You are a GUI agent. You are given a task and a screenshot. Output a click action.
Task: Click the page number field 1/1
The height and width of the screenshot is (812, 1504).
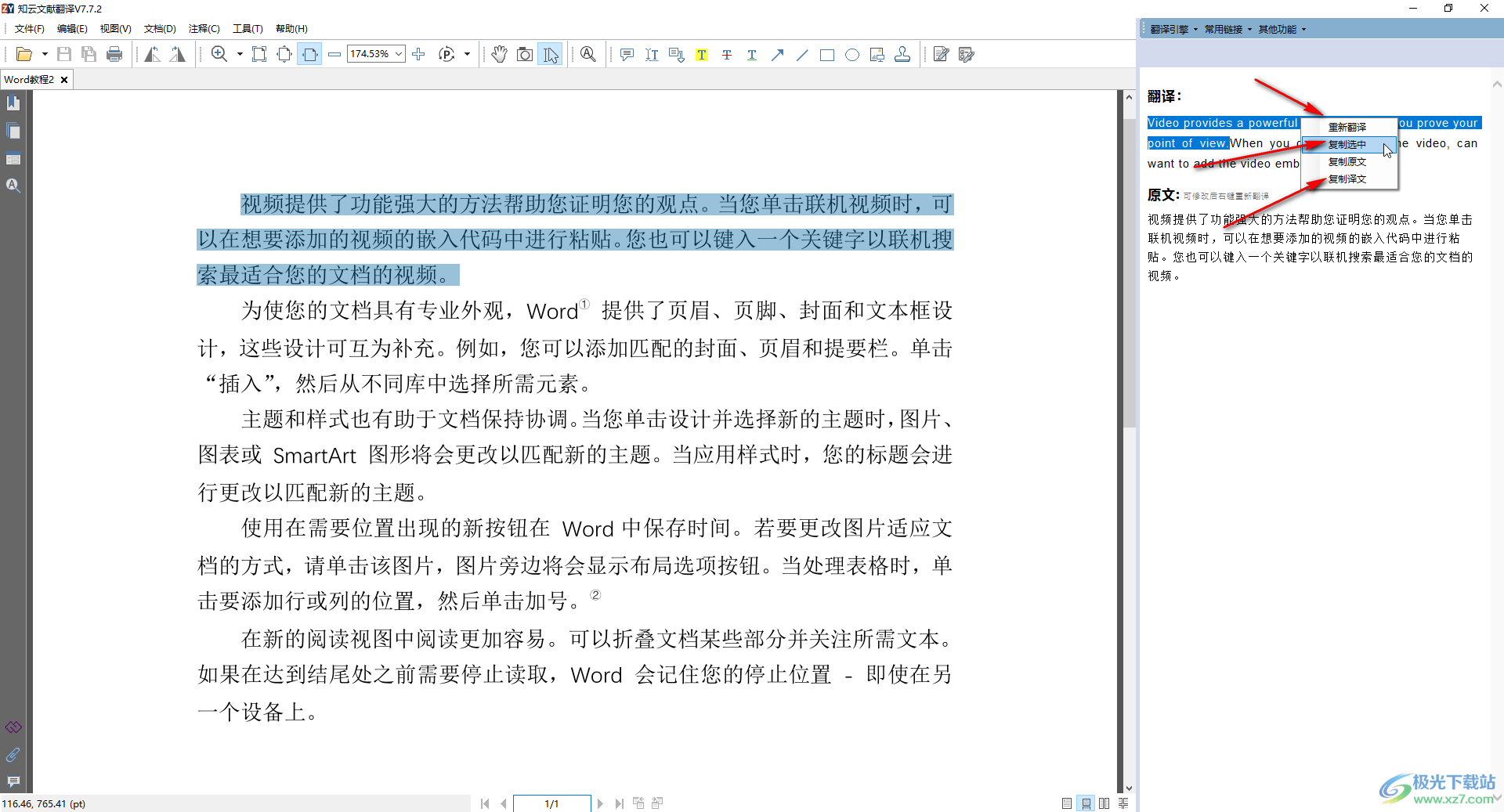click(x=551, y=803)
